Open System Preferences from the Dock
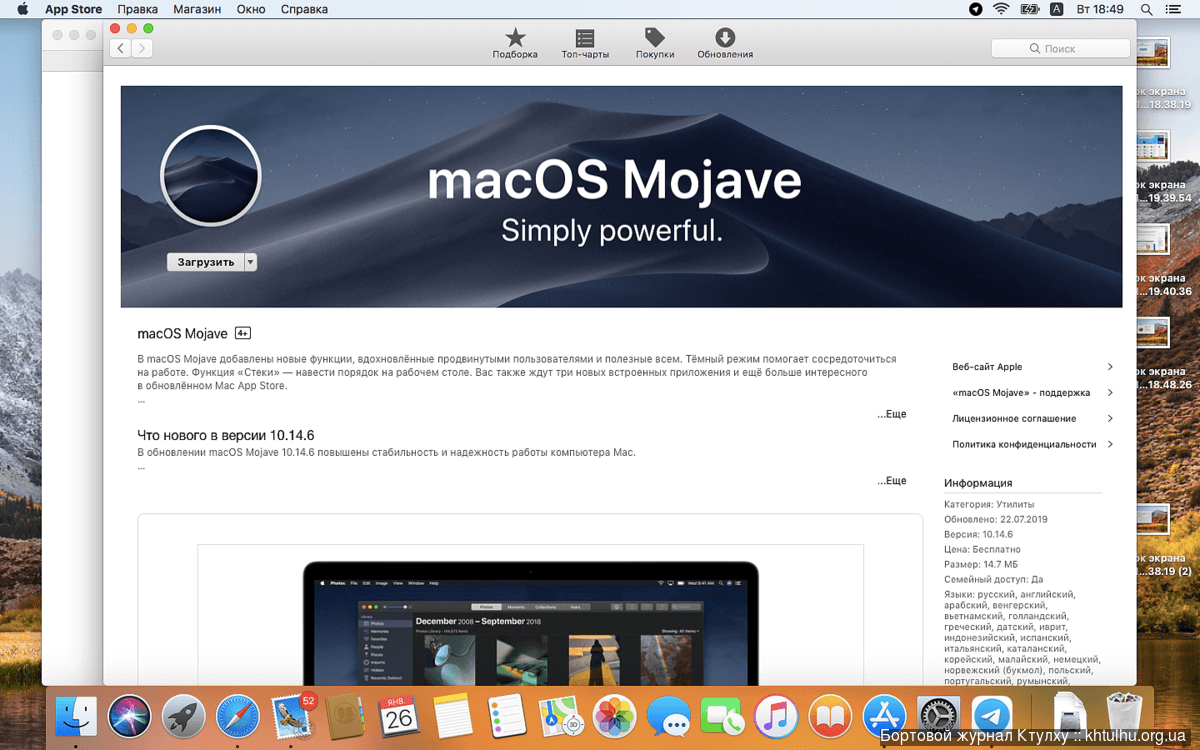This screenshot has width=1200, height=750. (938, 717)
